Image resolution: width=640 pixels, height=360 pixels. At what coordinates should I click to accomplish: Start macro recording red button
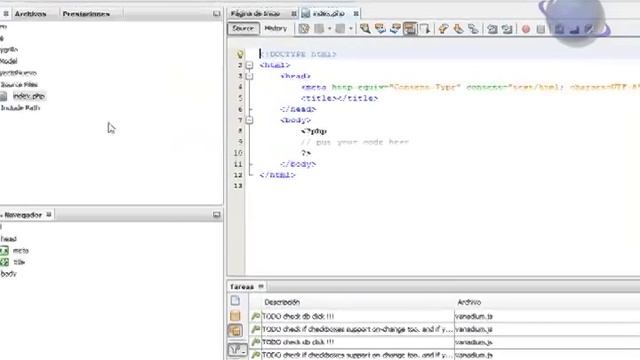[x=526, y=29]
